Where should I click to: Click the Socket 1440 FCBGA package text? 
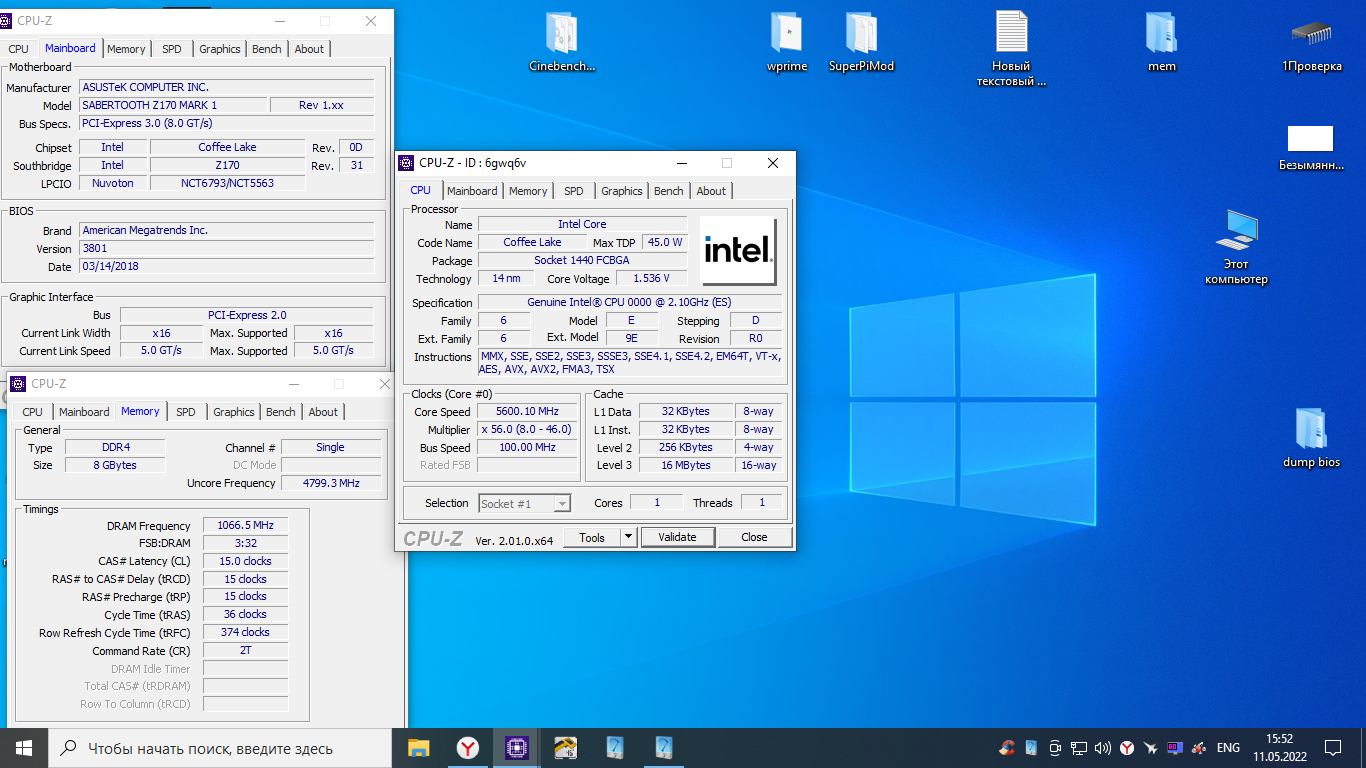(x=582, y=260)
